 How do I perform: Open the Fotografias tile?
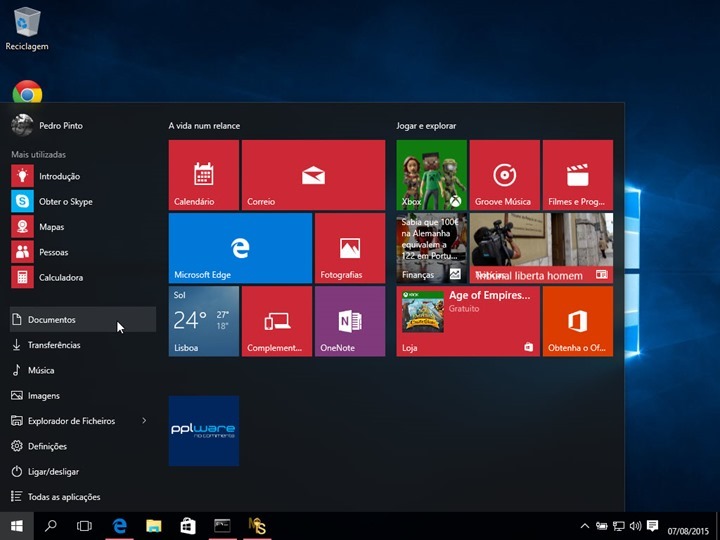[350, 248]
